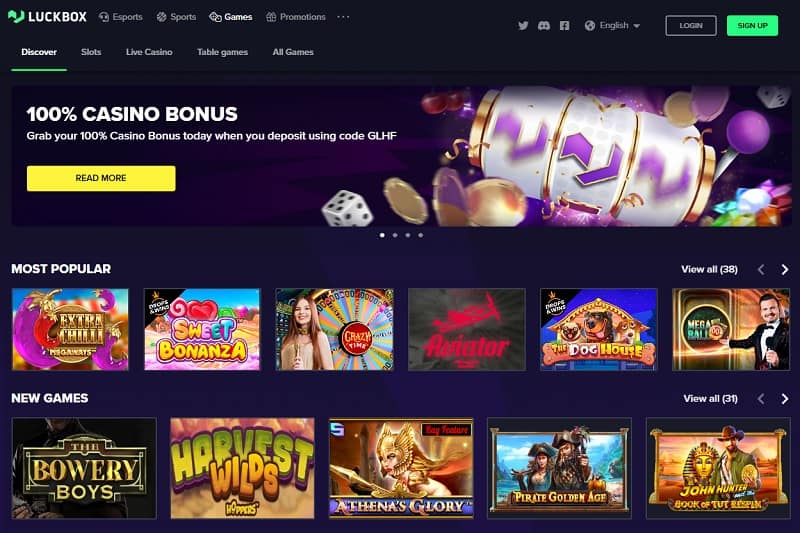Image resolution: width=800 pixels, height=533 pixels.
Task: Open the Sweet Bonanza game thumbnail
Action: (202, 329)
